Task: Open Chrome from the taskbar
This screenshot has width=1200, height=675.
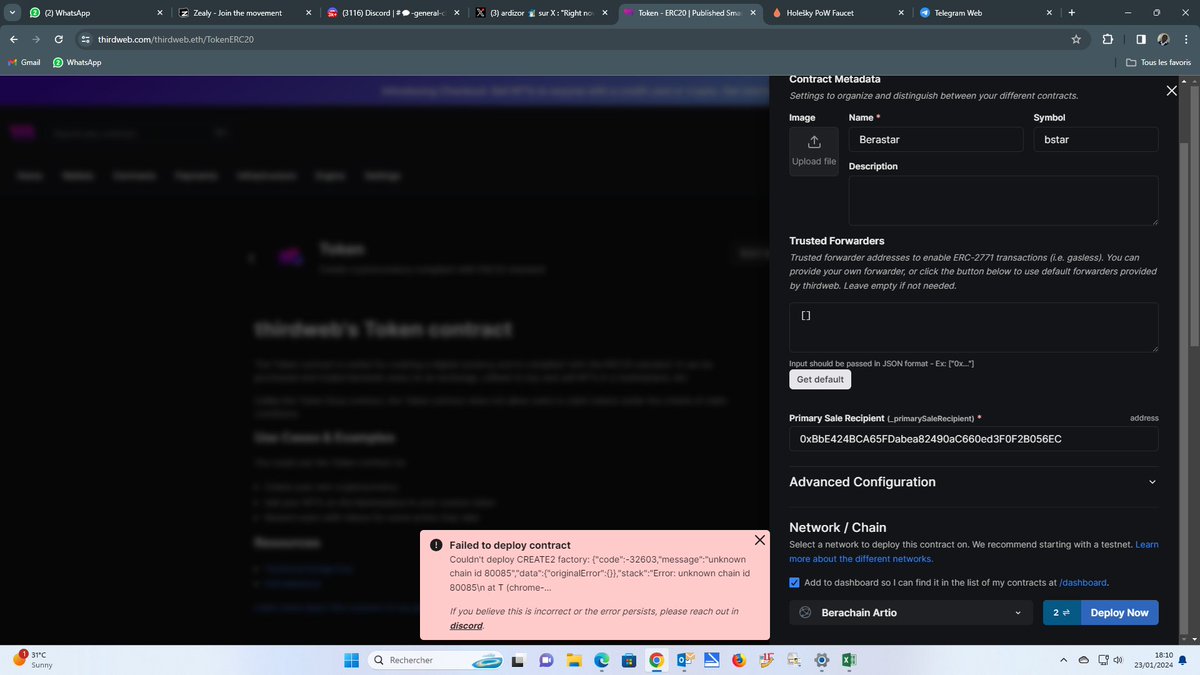Action: (656, 660)
